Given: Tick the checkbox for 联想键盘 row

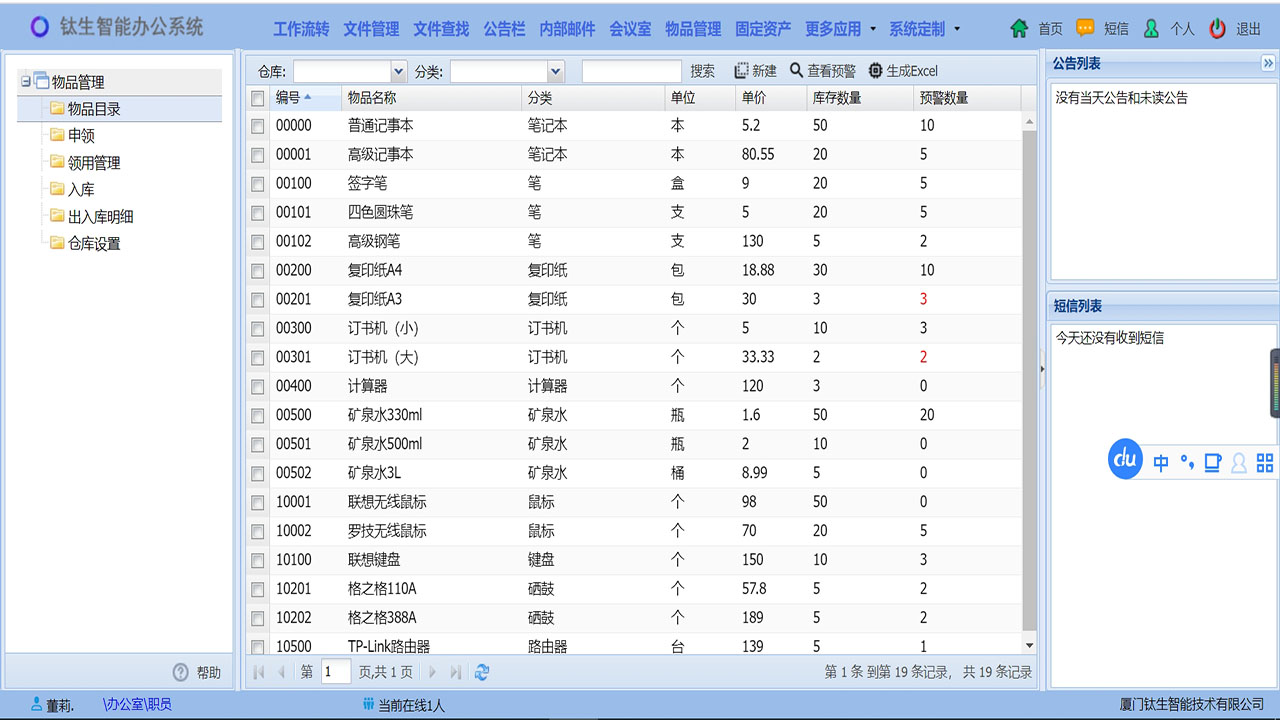Looking at the screenshot, I should 257,560.
